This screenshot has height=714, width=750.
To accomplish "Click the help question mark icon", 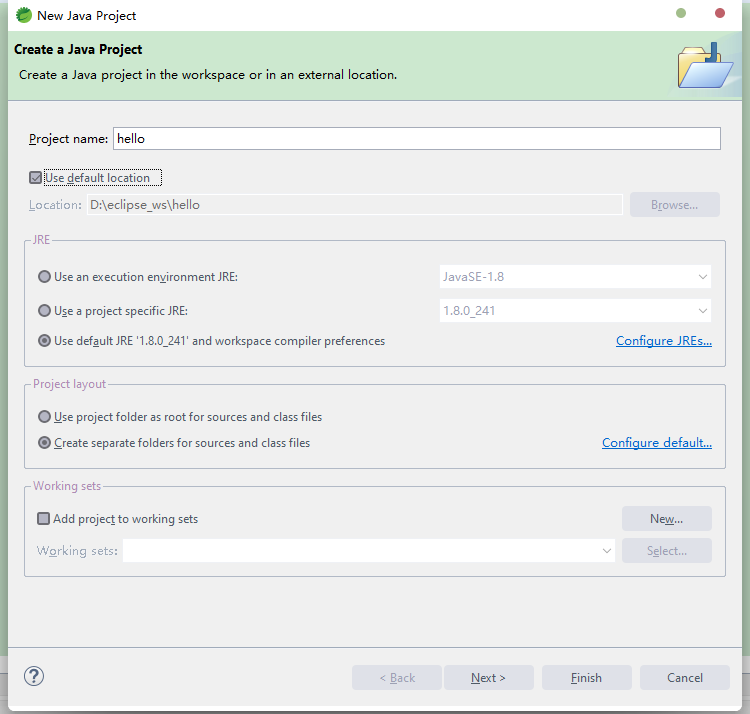I will tap(34, 676).
